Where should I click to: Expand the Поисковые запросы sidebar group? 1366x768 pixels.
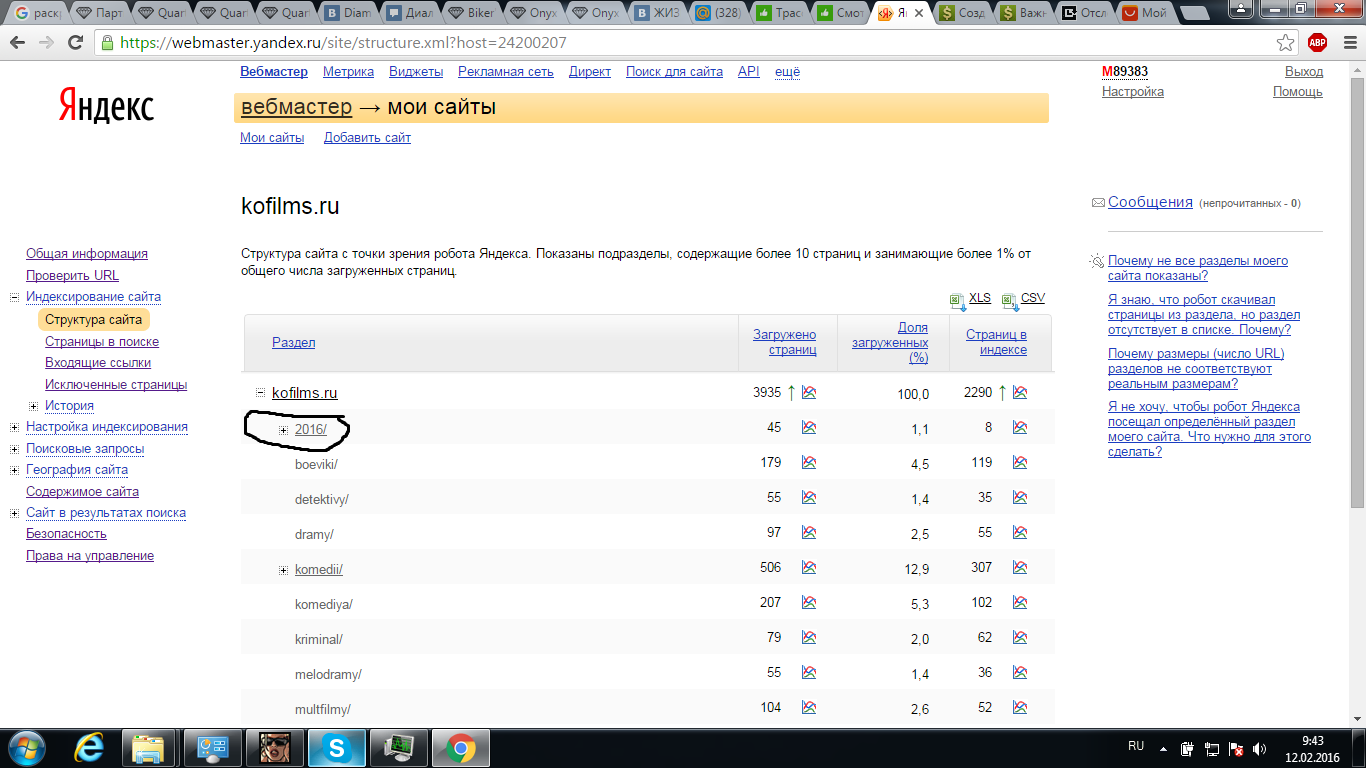coord(15,449)
